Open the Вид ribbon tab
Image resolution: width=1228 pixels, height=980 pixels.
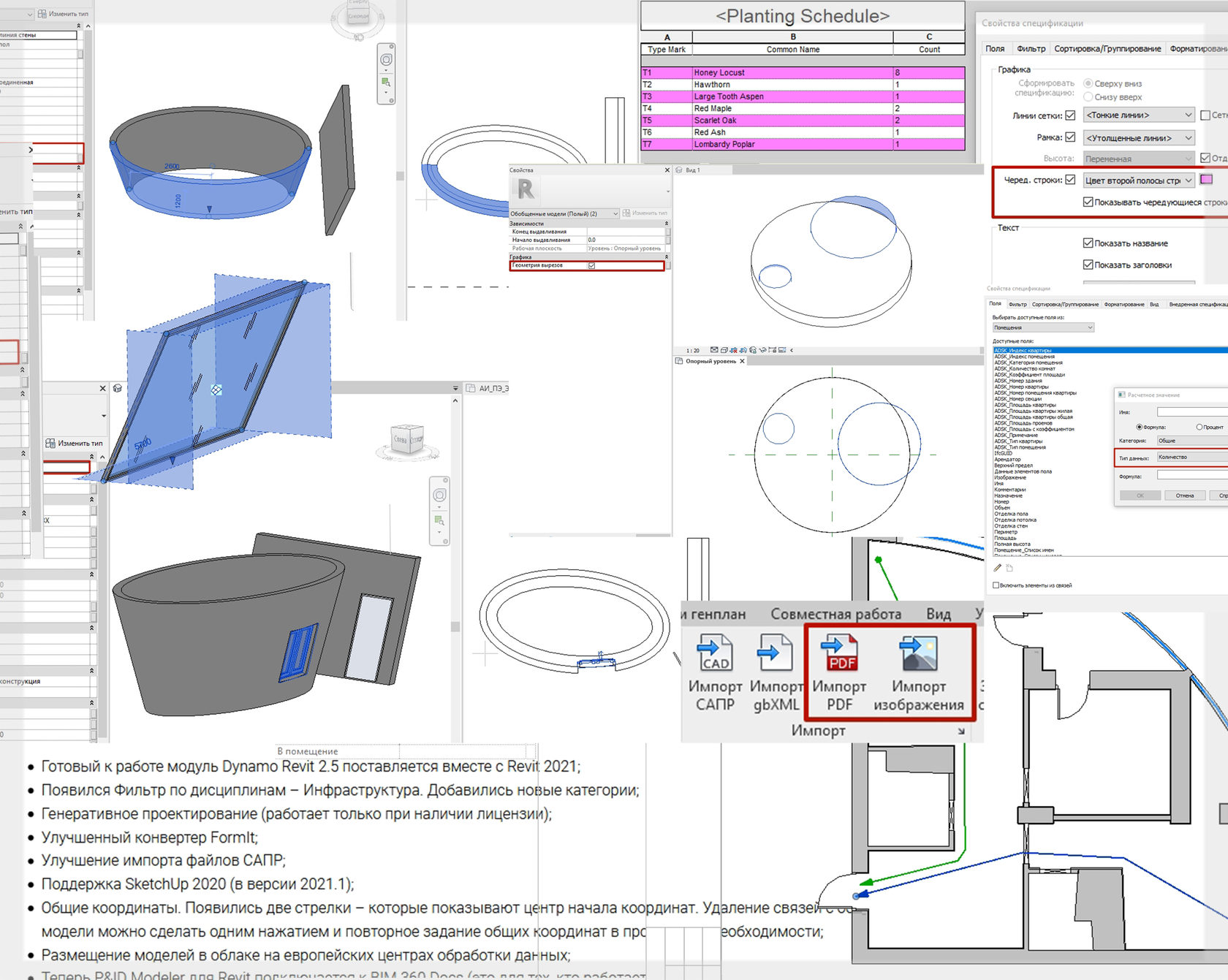pyautogui.click(x=938, y=615)
